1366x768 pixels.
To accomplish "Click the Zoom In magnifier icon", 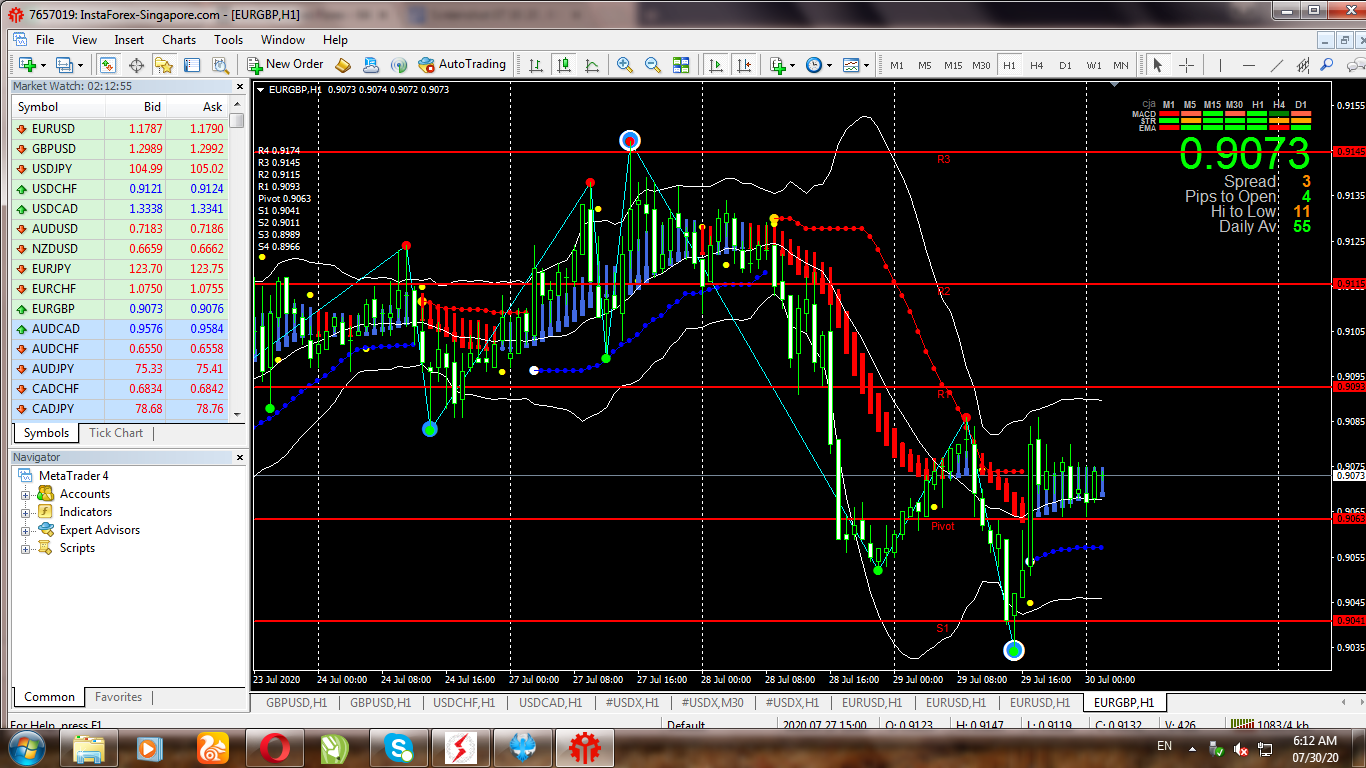I will (x=625, y=65).
